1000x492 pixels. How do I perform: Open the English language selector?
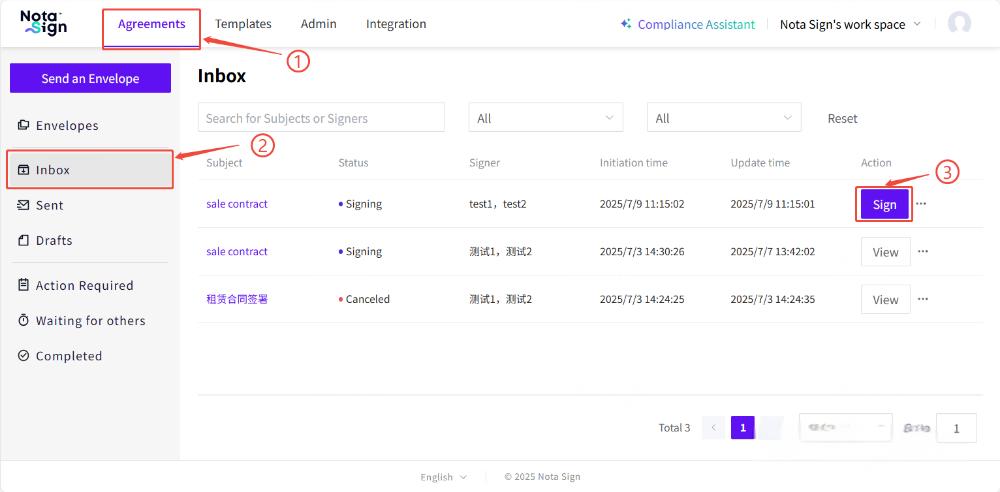pos(443,477)
